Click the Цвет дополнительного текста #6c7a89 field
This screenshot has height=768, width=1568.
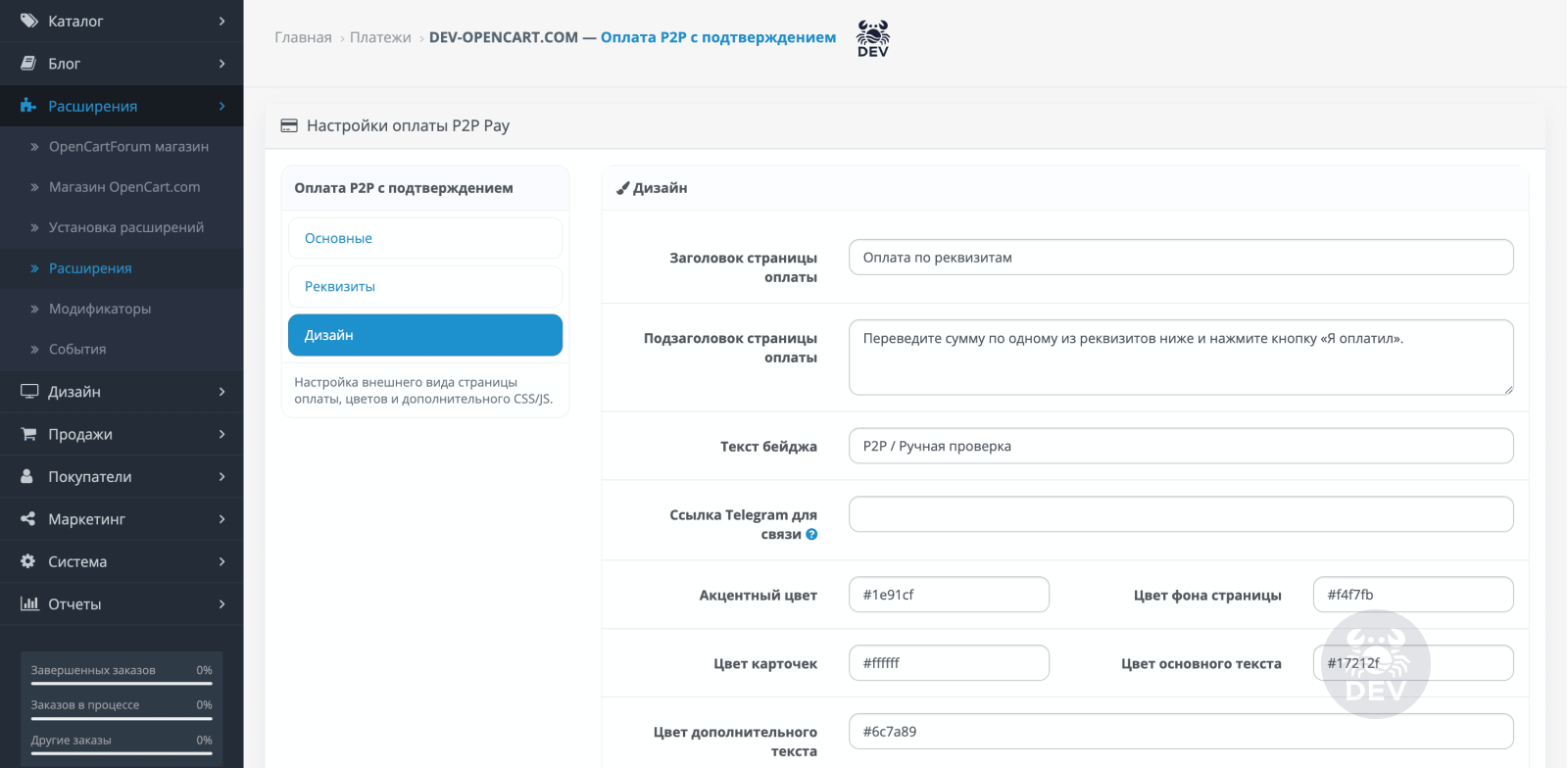pos(1181,732)
